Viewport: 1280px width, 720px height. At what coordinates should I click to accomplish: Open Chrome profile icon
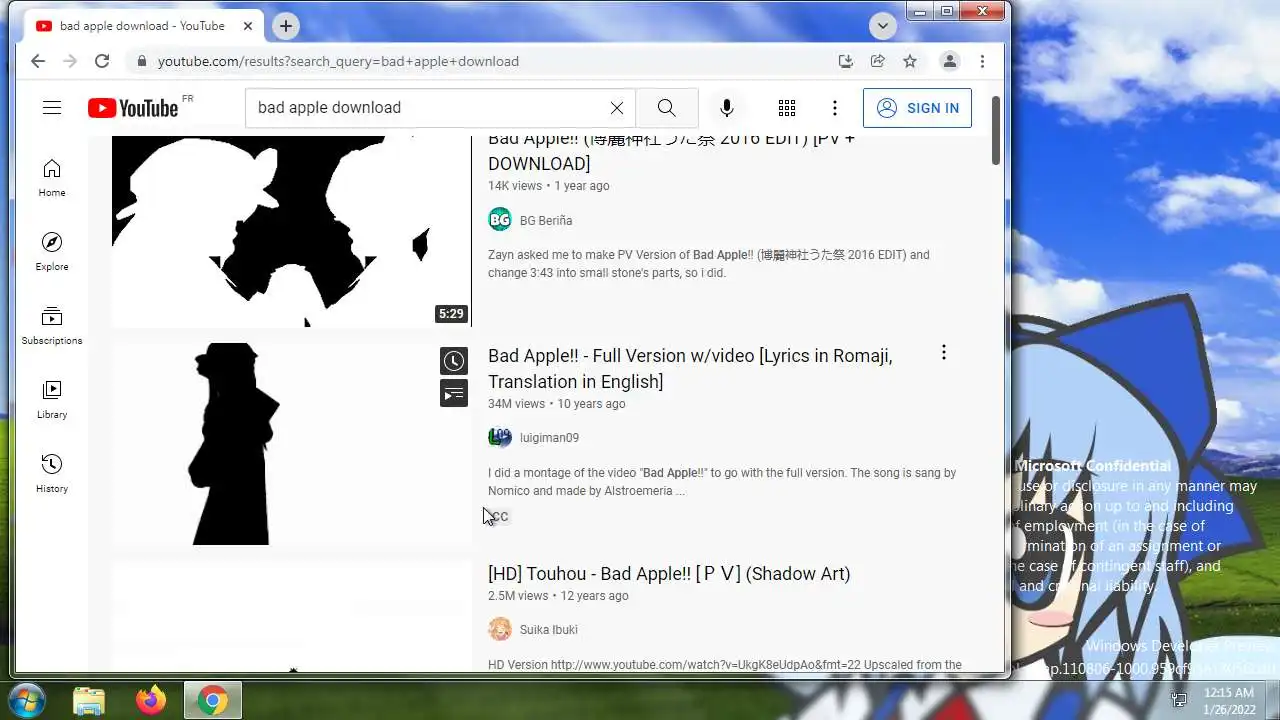tap(950, 61)
